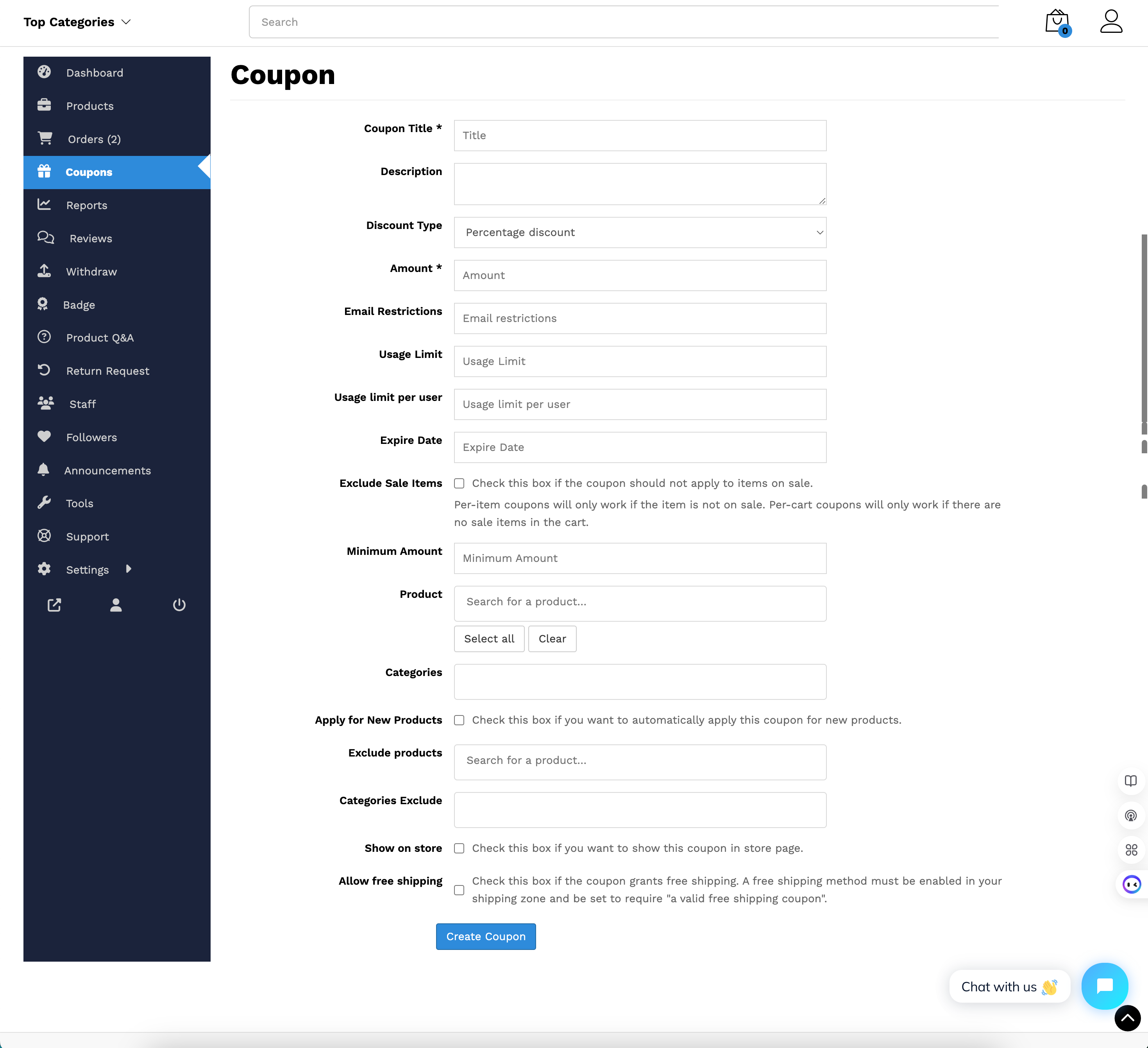The image size is (1148, 1048).
Task: Tick the Show on store checkbox
Action: click(459, 849)
